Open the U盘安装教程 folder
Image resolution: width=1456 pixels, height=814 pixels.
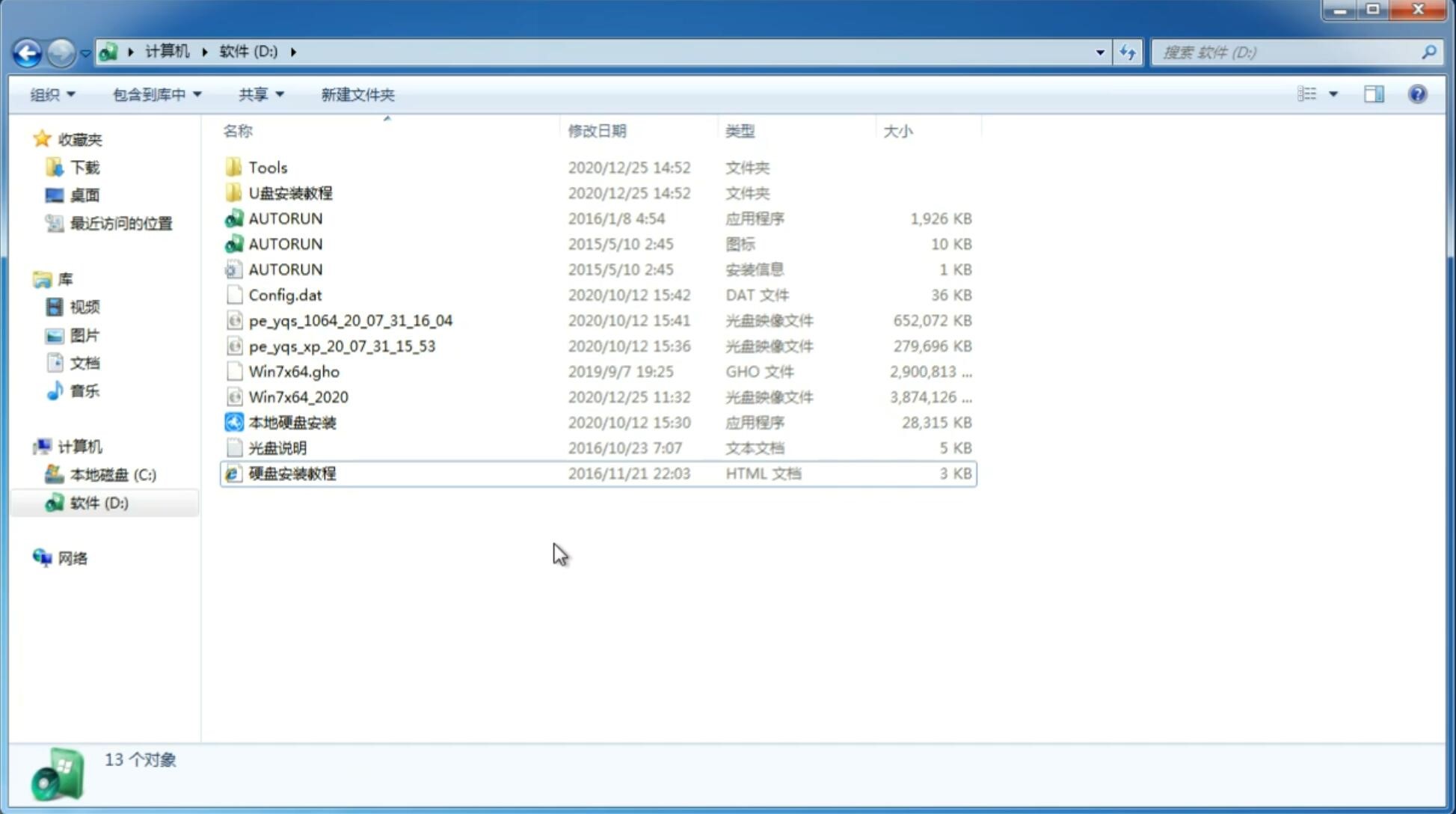[290, 192]
